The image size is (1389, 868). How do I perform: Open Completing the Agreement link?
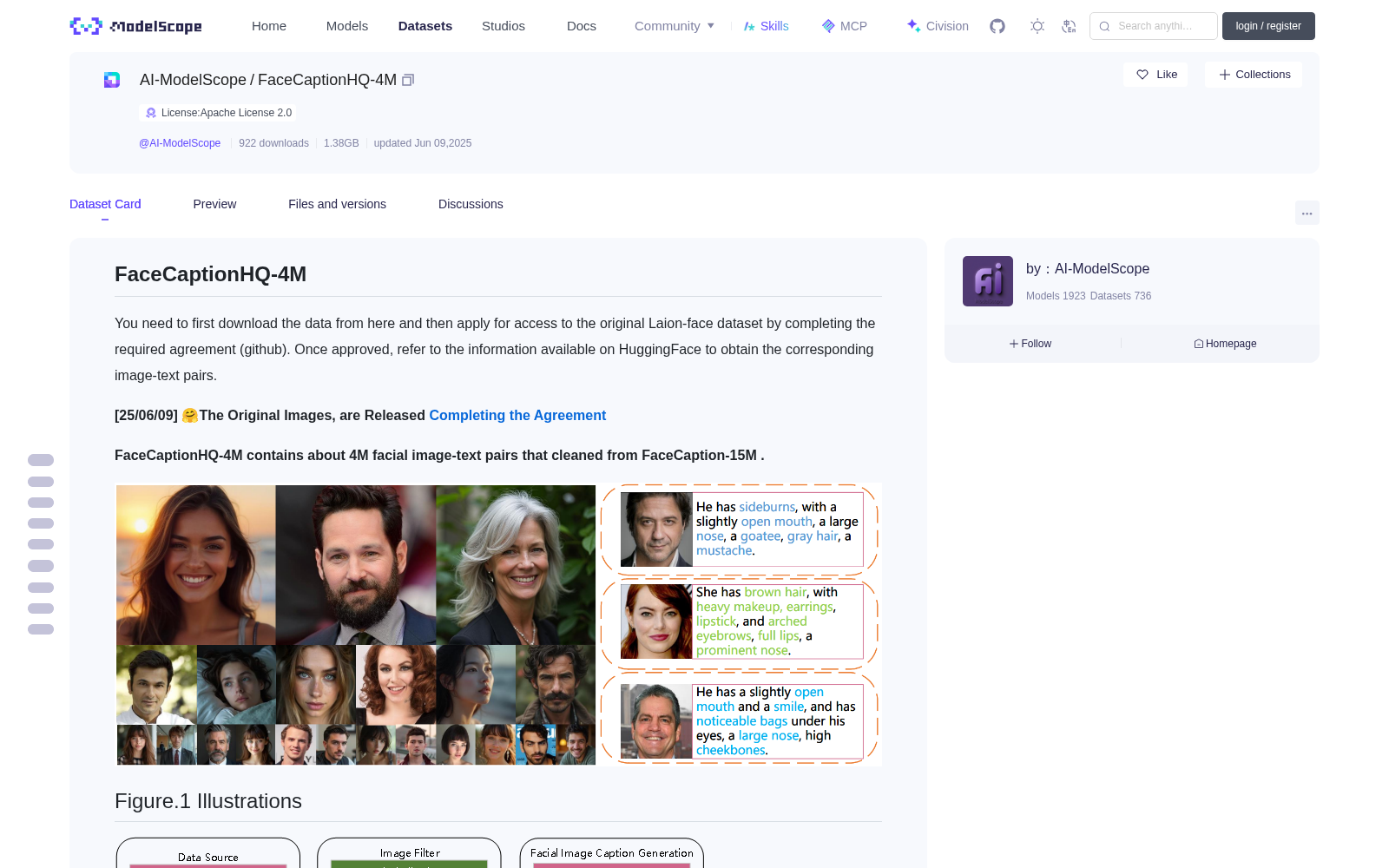pyautogui.click(x=517, y=415)
